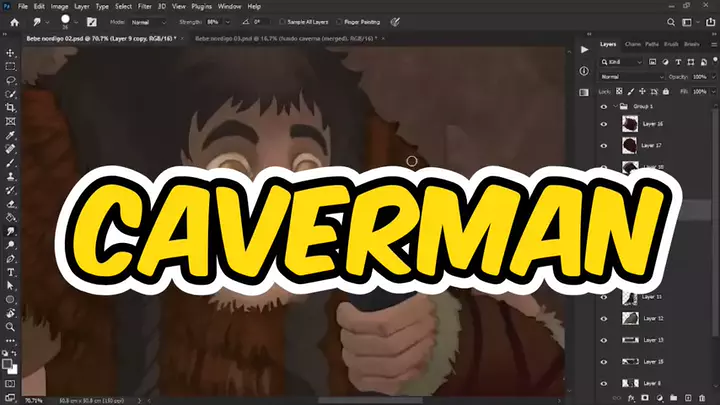Open the Mode dropdown in options bar
The height and width of the screenshot is (405, 720).
click(146, 20)
